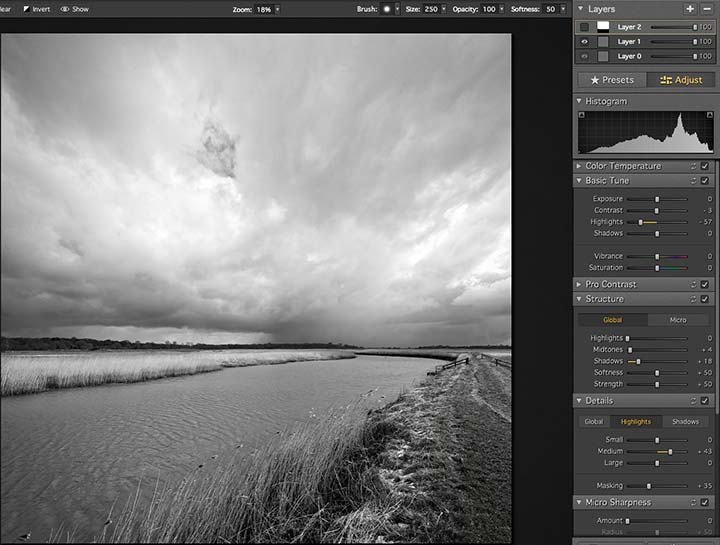Image resolution: width=720 pixels, height=545 pixels.
Task: Select Details Shadows tab
Action: 686,421
